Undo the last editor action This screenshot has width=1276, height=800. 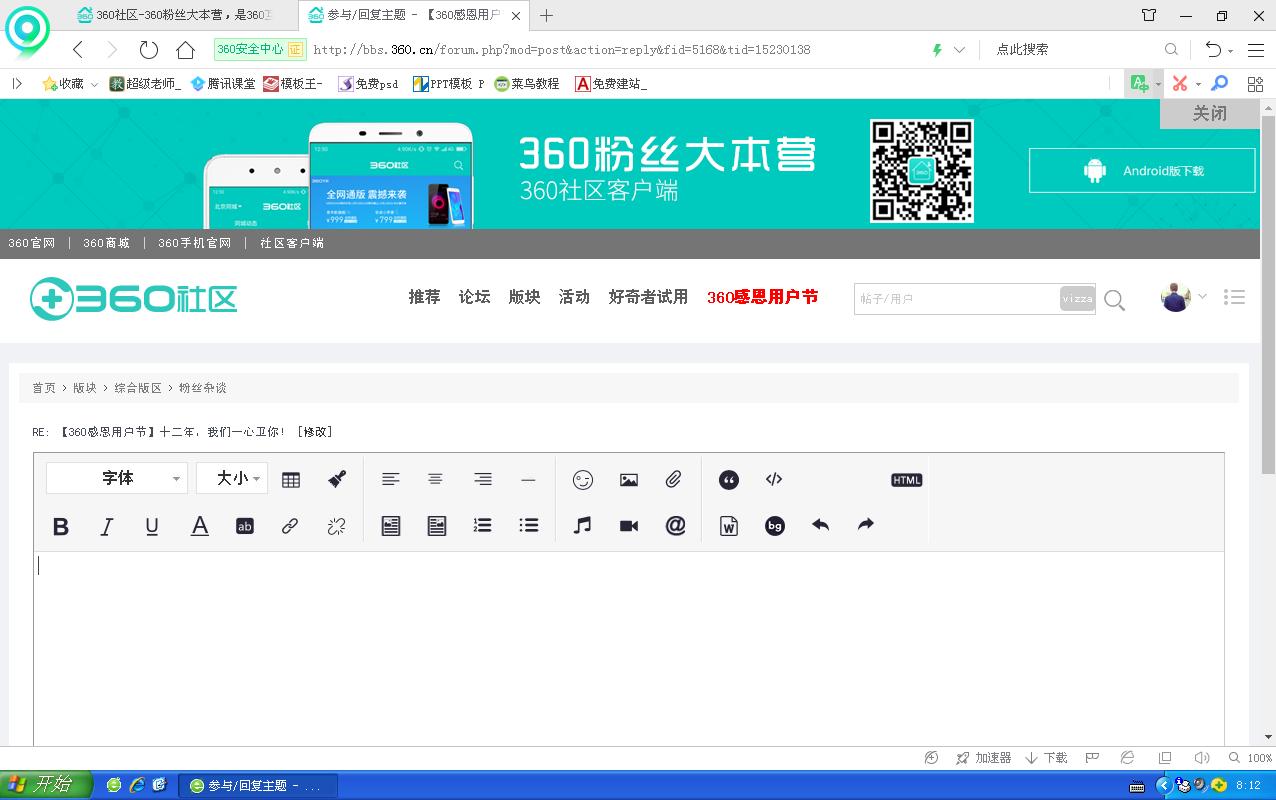(x=821, y=525)
